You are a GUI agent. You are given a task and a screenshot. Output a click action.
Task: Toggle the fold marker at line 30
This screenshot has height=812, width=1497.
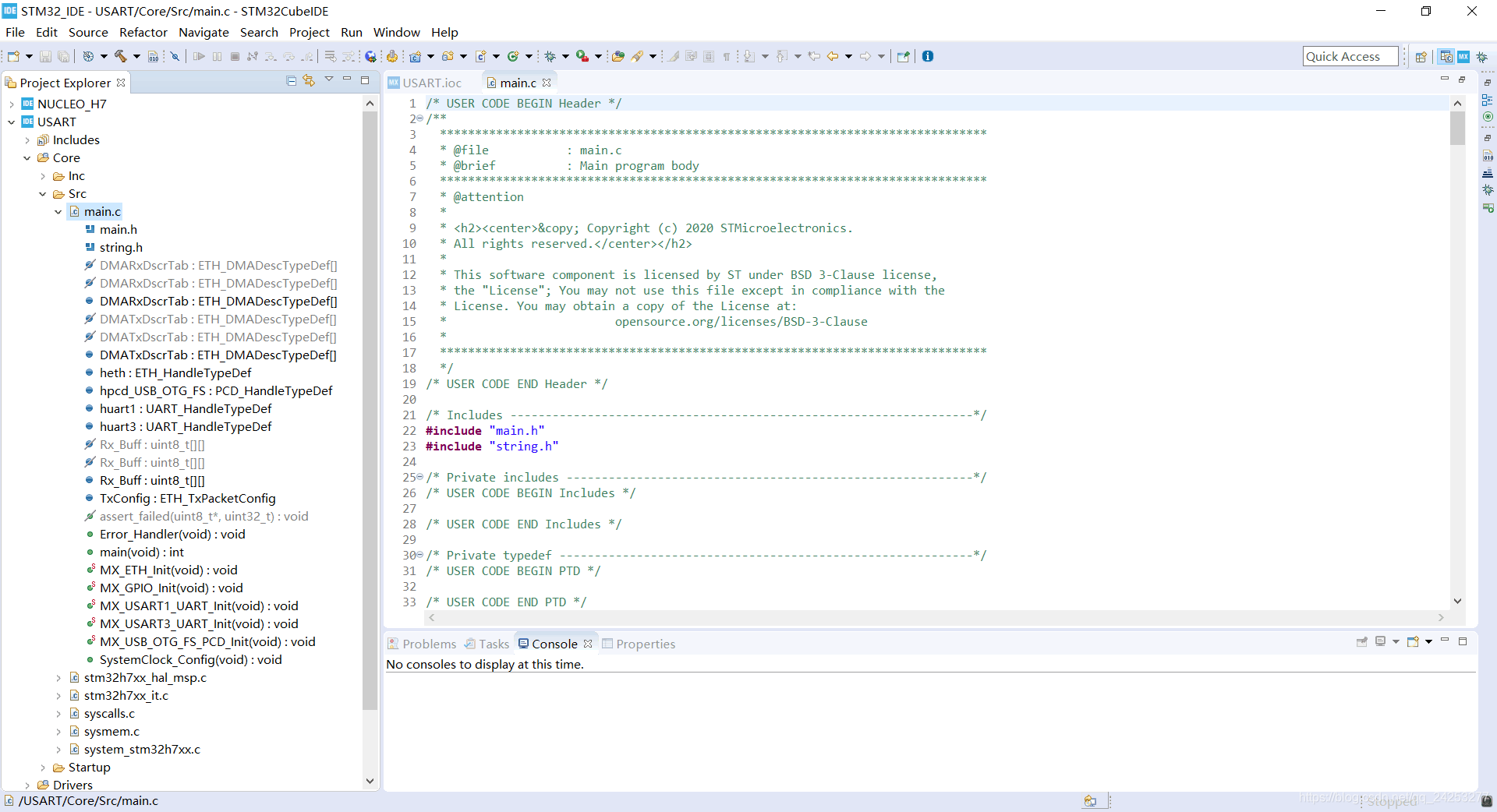420,555
